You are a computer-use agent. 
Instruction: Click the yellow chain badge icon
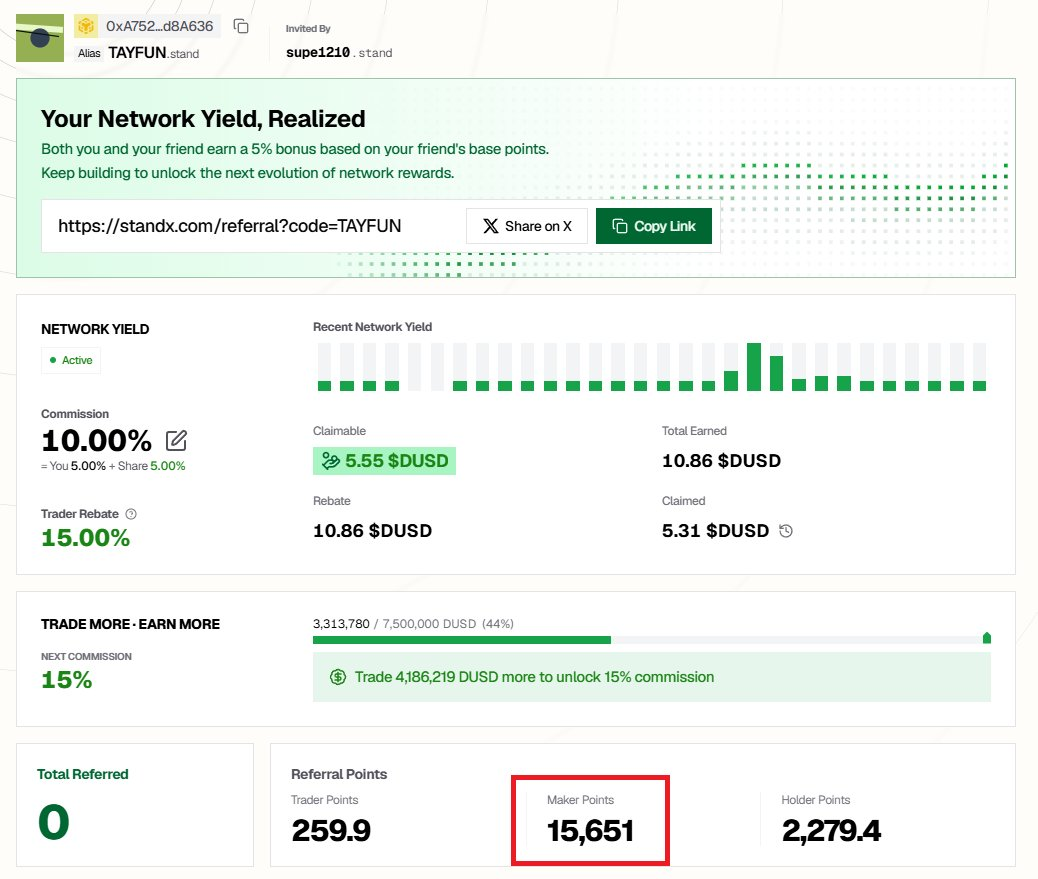pyautogui.click(x=85, y=26)
